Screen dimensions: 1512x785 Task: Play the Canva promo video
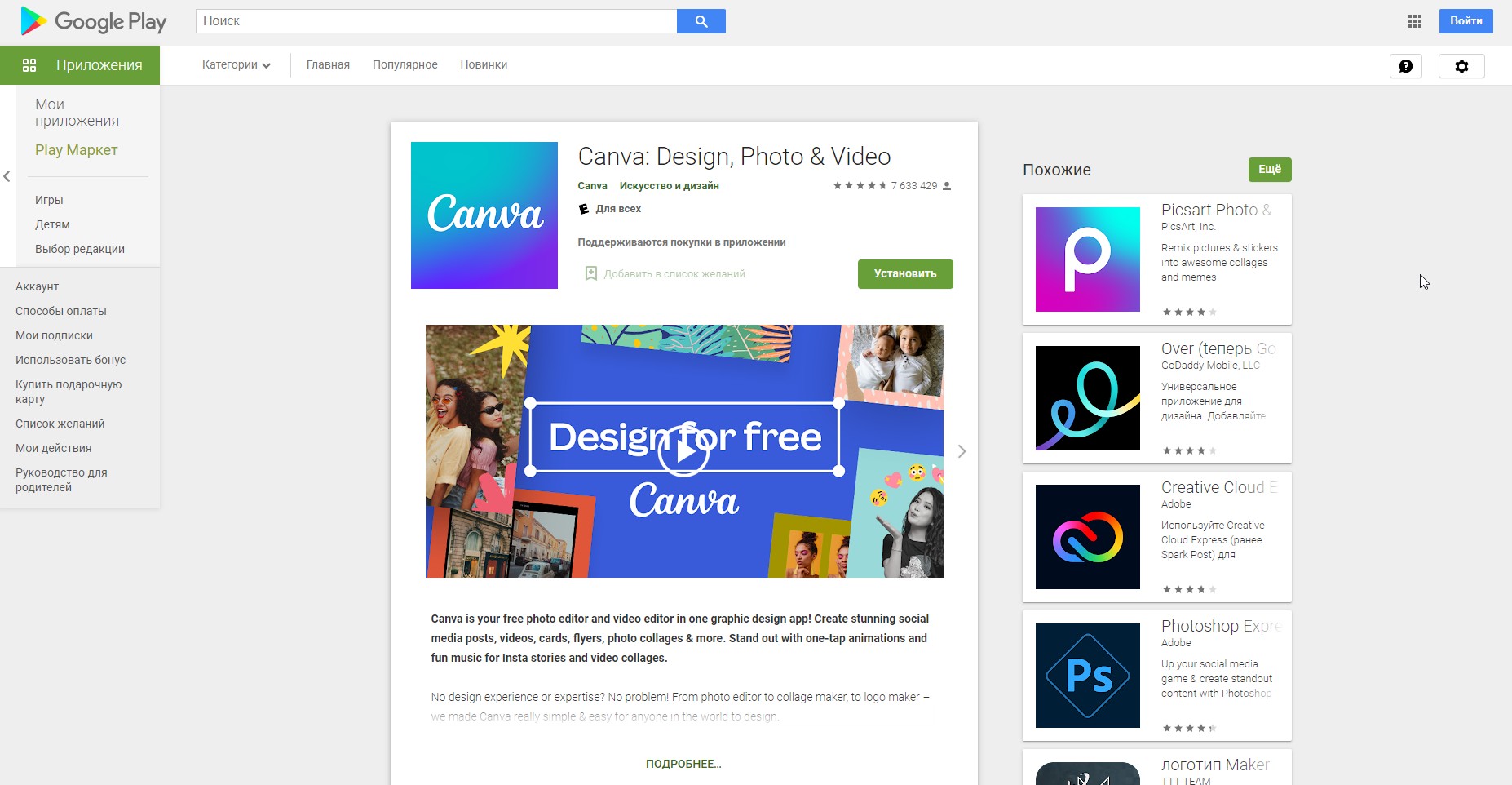(x=683, y=451)
